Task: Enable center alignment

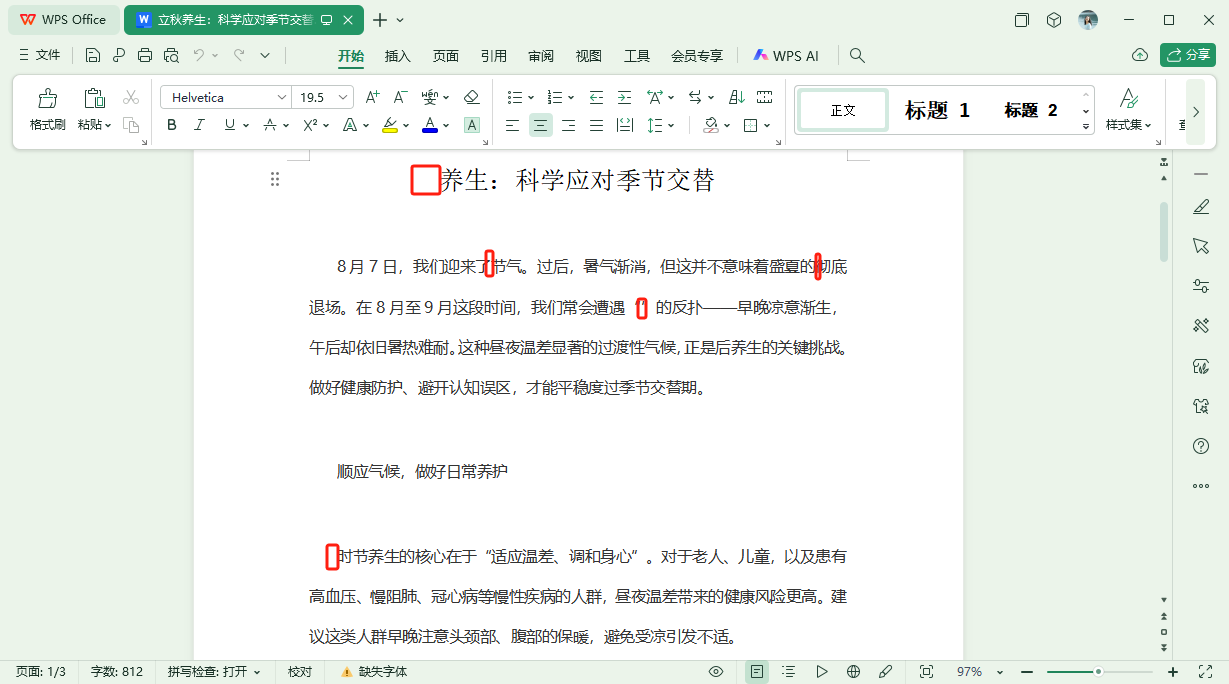Action: (x=539, y=125)
